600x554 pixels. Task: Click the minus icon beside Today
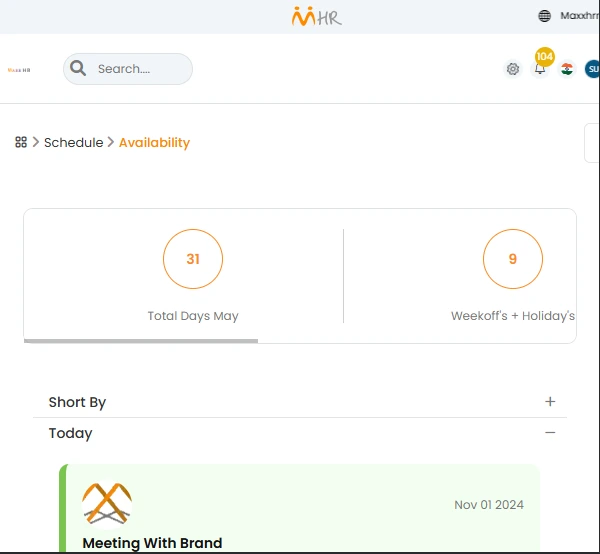point(550,432)
